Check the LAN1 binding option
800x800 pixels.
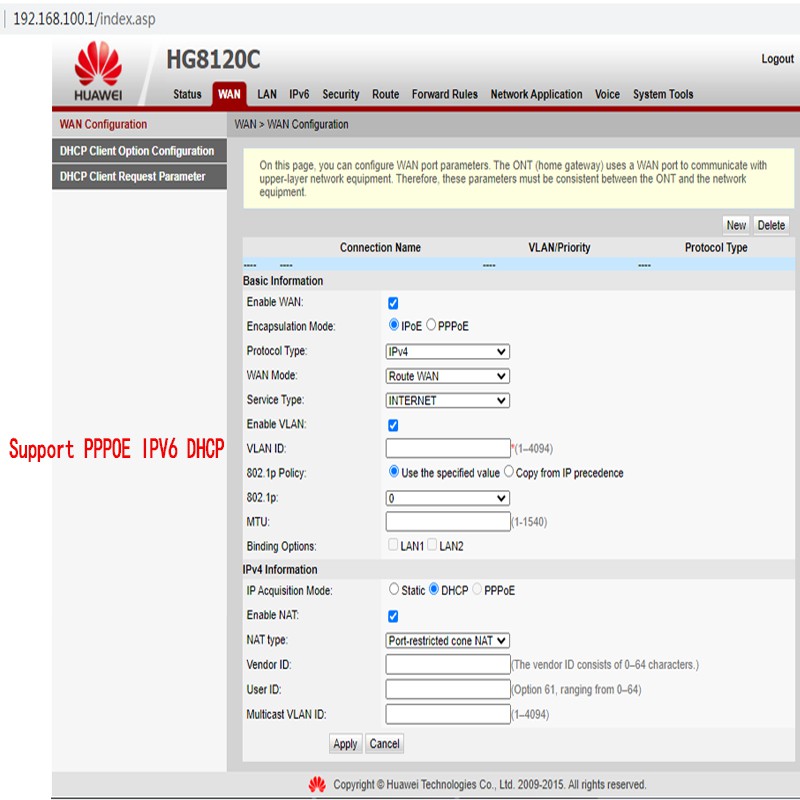click(x=393, y=544)
